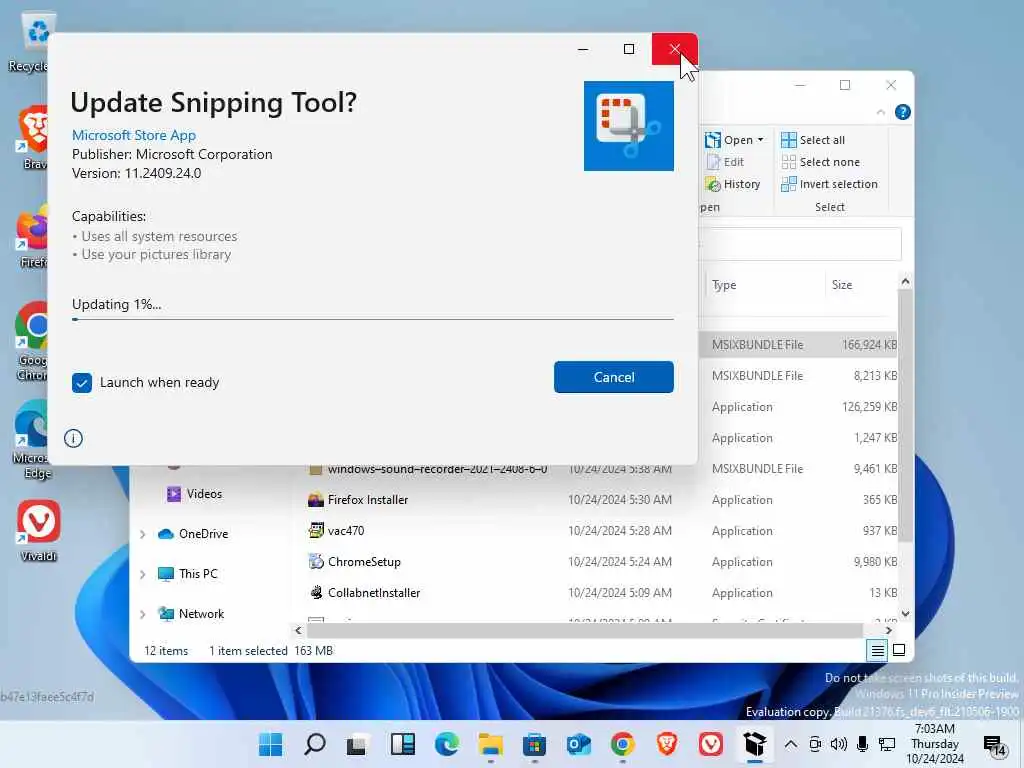The height and width of the screenshot is (768, 1024).
Task: Open the info icon in installer dialog
Action: click(73, 438)
